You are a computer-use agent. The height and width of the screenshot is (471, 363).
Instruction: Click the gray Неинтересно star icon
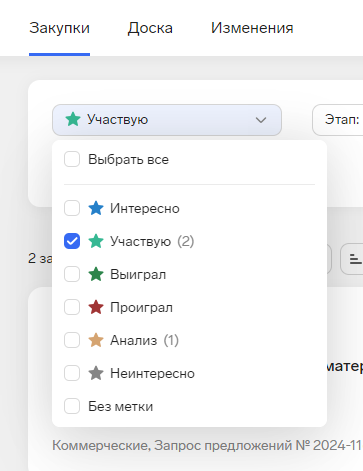point(96,373)
